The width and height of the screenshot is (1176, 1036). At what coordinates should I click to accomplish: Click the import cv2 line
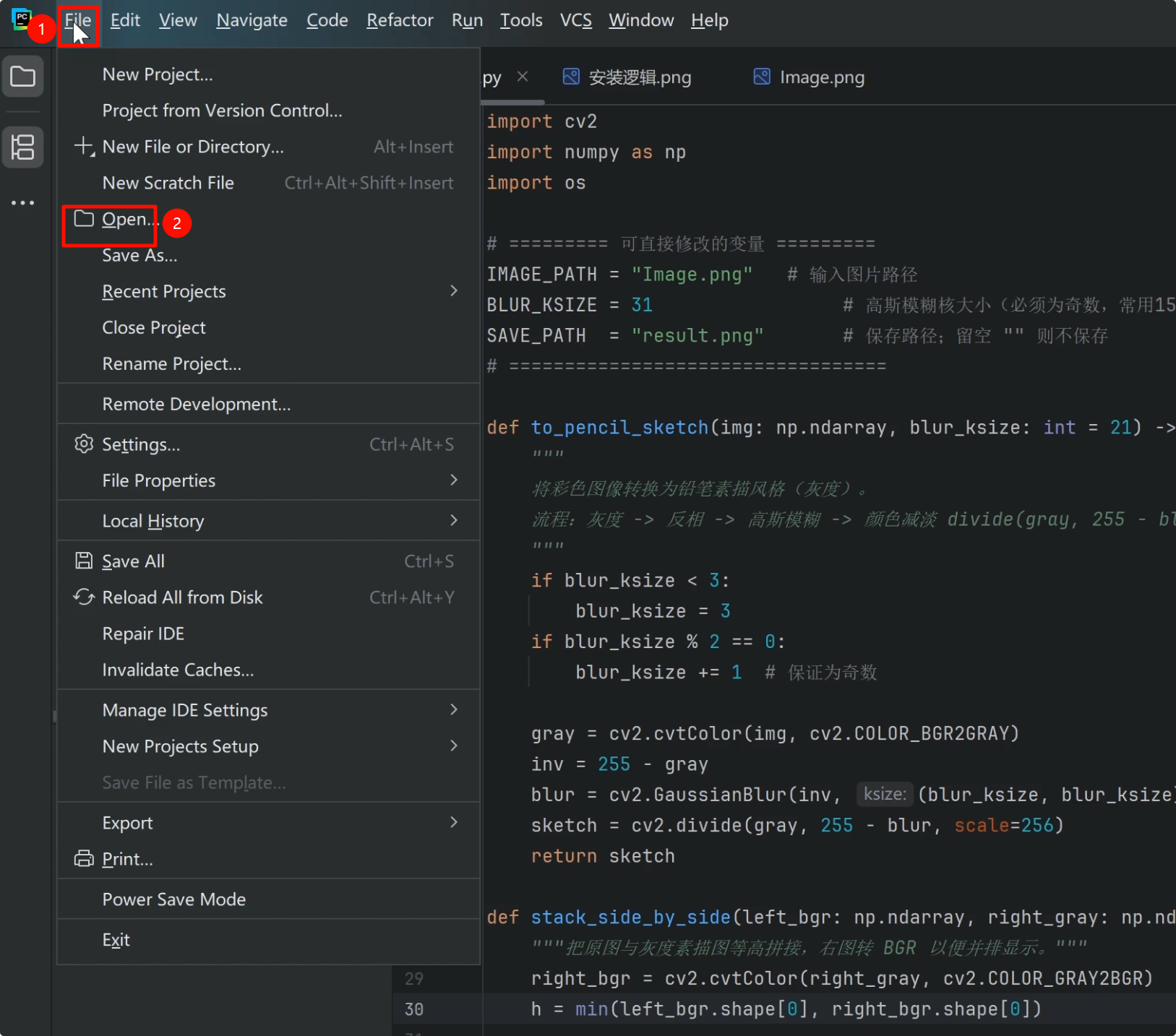tap(542, 121)
